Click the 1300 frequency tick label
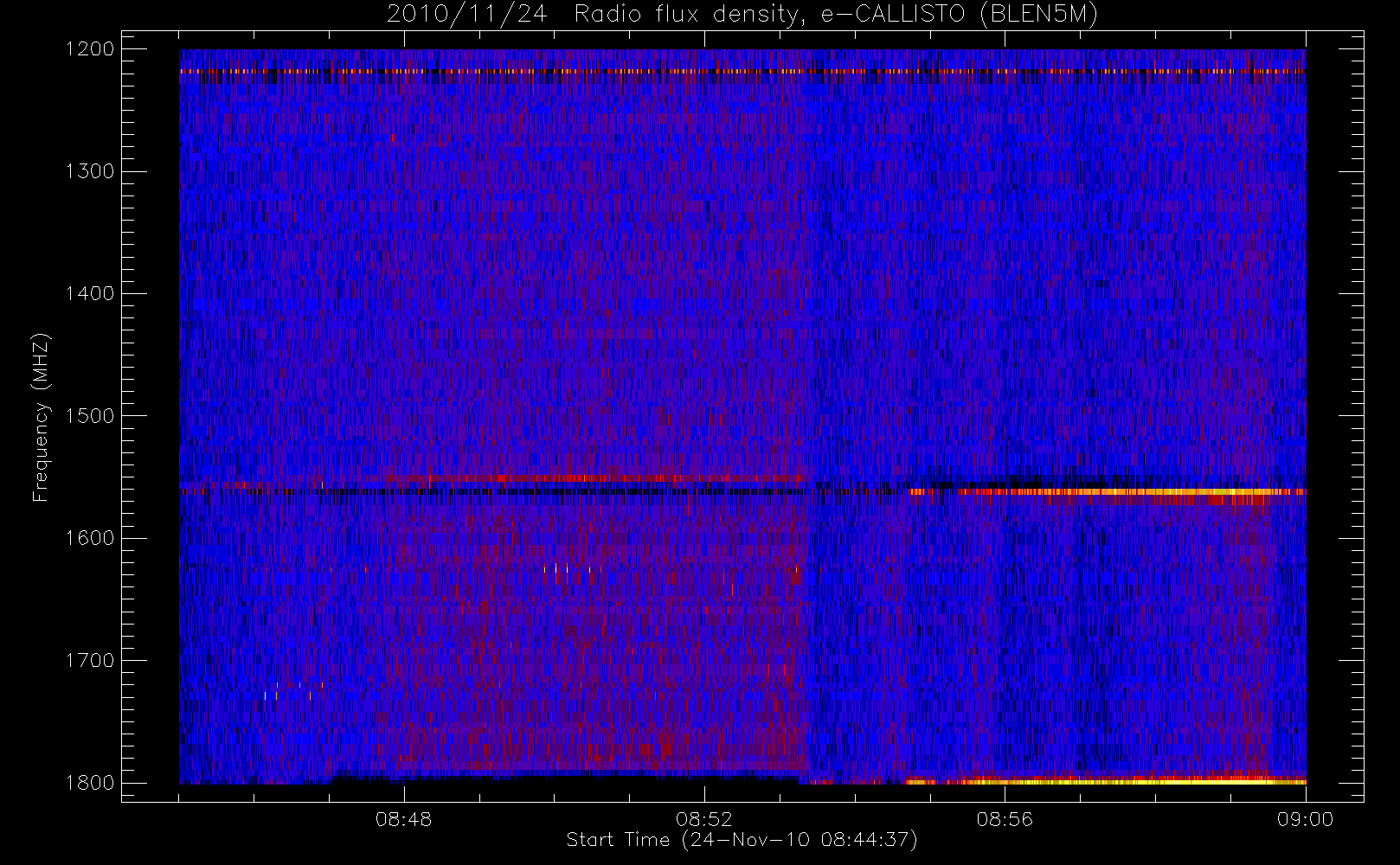The height and width of the screenshot is (865, 1400). (89, 171)
